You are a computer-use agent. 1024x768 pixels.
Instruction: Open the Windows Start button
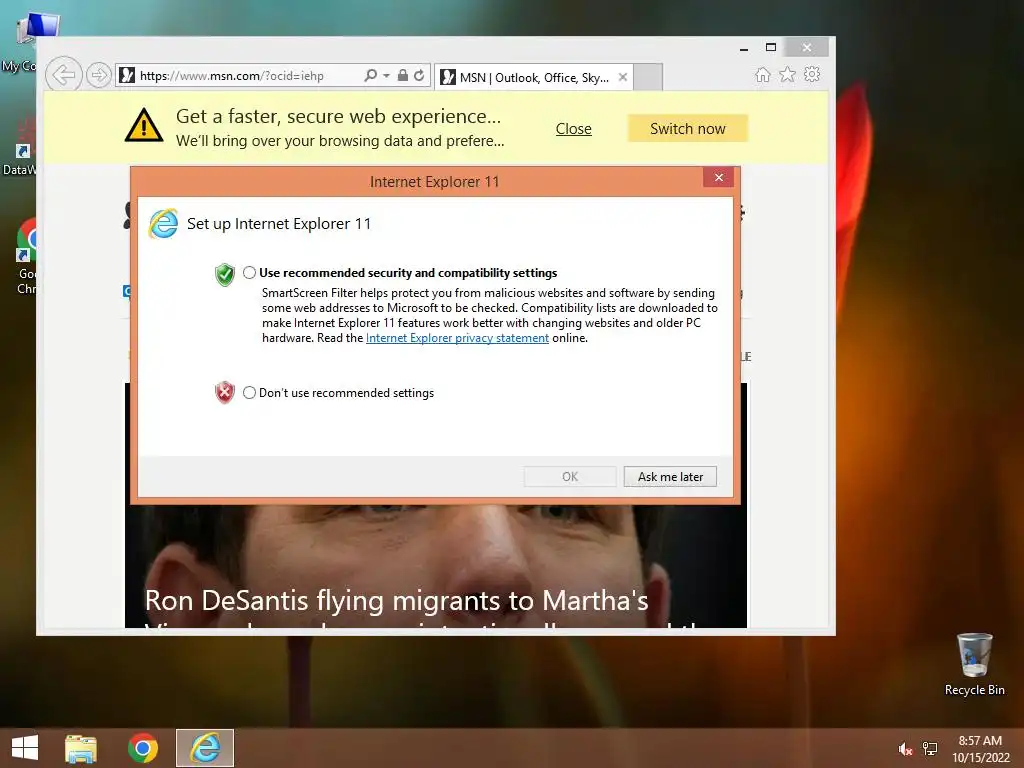pos(25,748)
